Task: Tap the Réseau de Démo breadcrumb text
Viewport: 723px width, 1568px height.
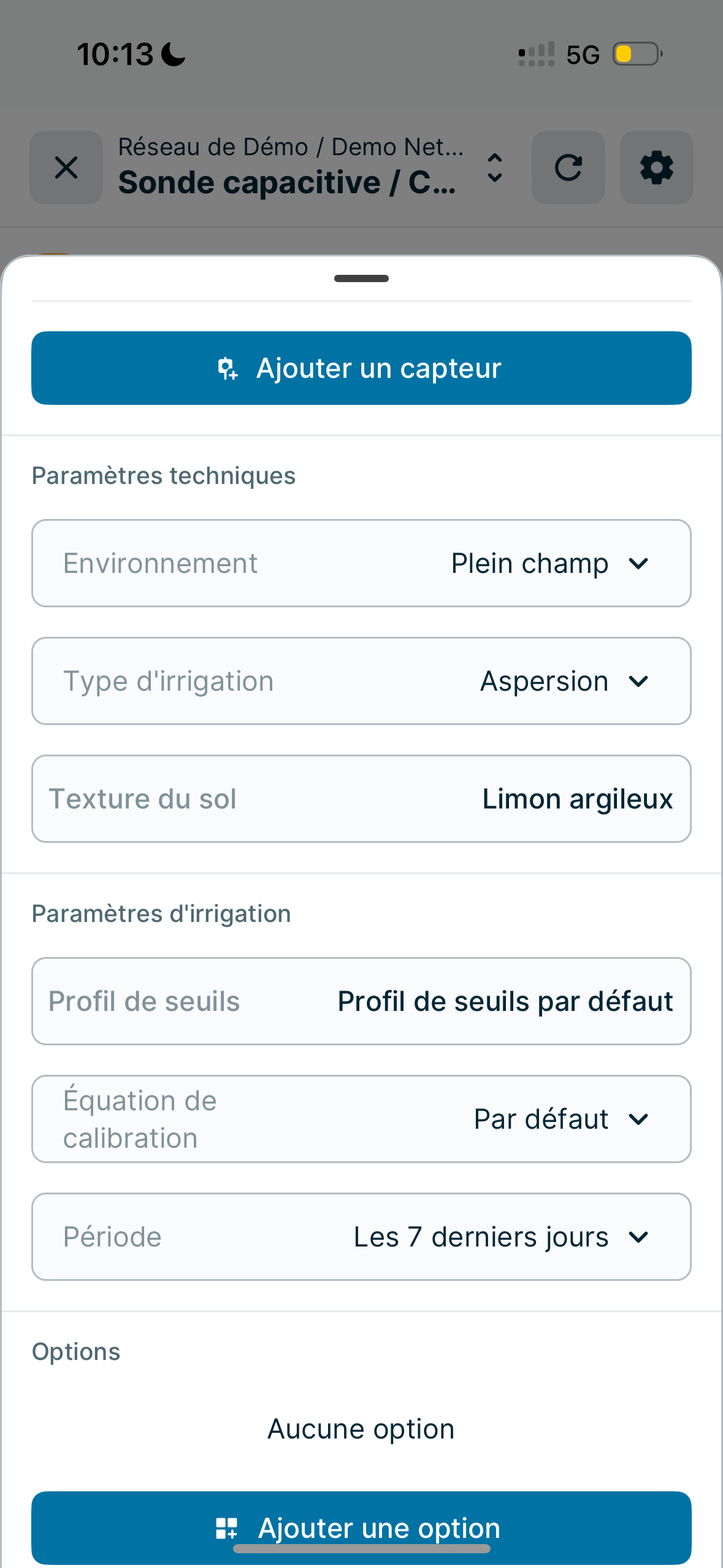Action: [x=213, y=147]
